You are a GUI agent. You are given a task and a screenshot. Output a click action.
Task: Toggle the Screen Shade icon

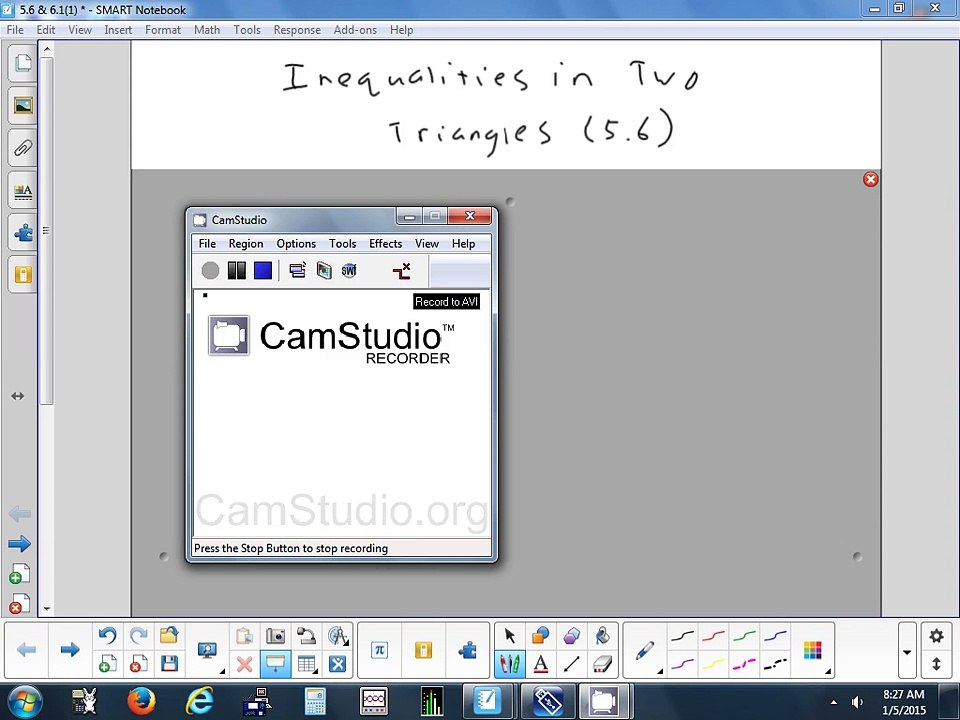click(276, 664)
